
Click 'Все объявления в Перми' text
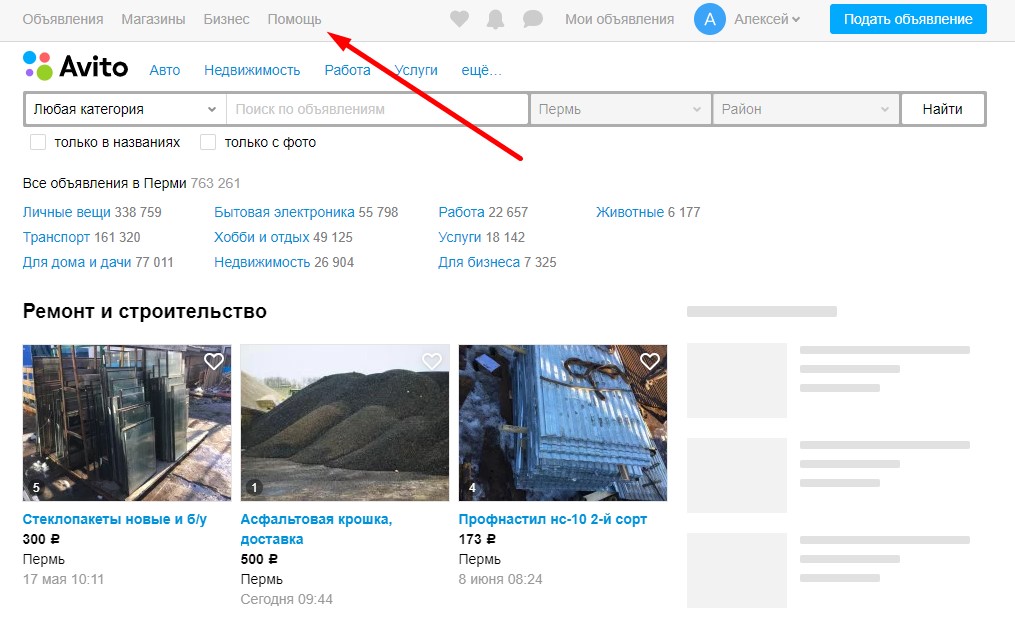click(104, 183)
